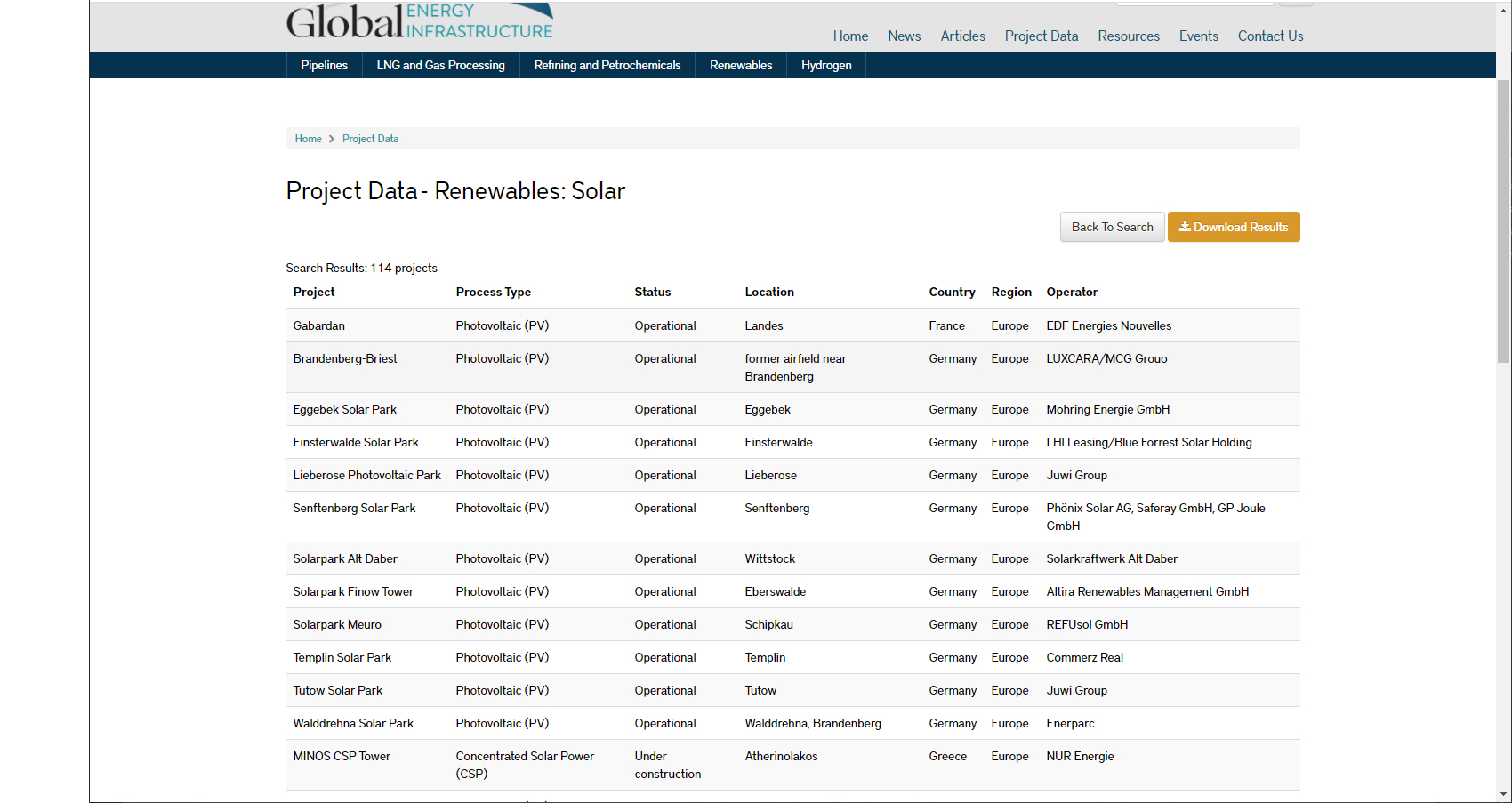Click the Country column header
The height and width of the screenshot is (803, 1512).
point(952,292)
